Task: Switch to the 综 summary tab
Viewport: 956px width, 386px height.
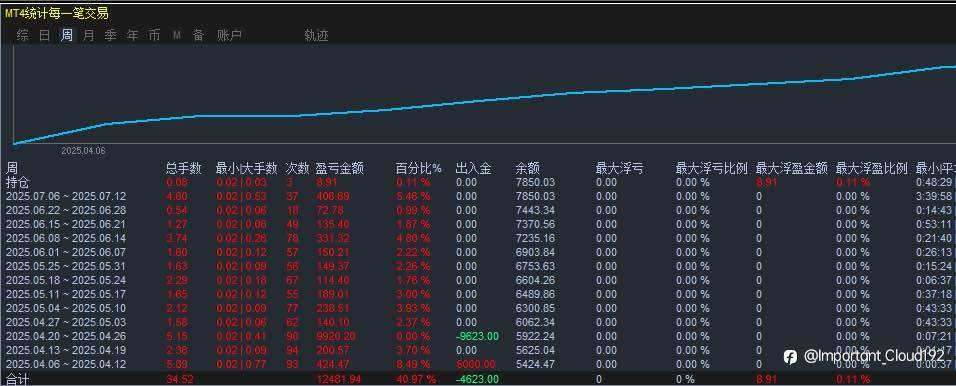Action: point(23,35)
